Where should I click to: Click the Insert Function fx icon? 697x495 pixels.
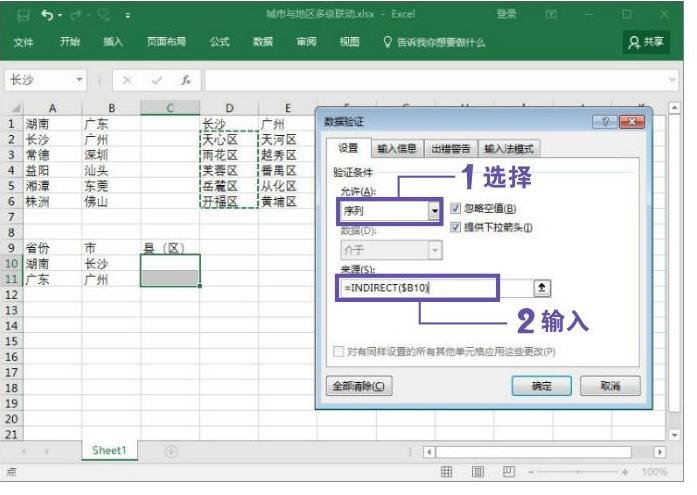point(186,80)
